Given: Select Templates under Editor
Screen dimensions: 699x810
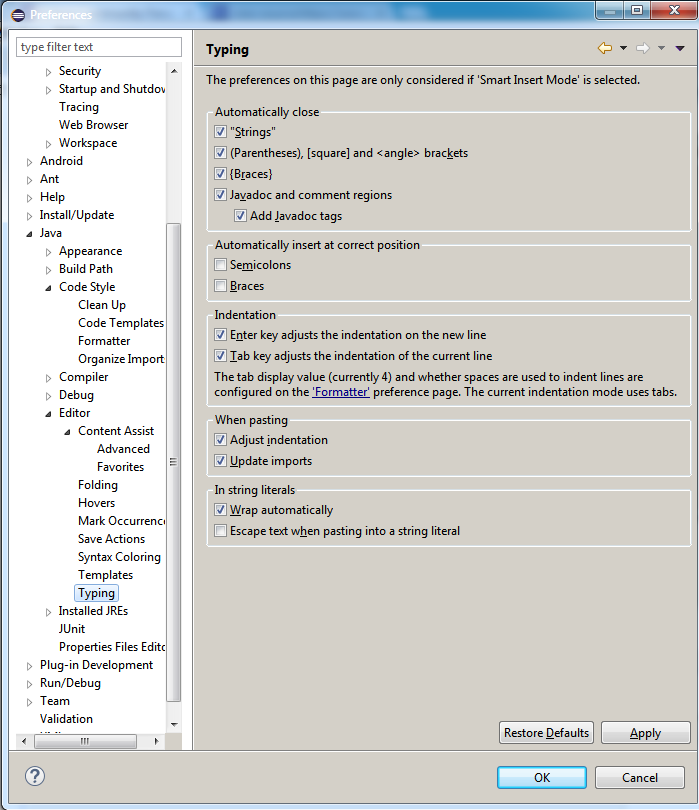Looking at the screenshot, I should coord(105,575).
